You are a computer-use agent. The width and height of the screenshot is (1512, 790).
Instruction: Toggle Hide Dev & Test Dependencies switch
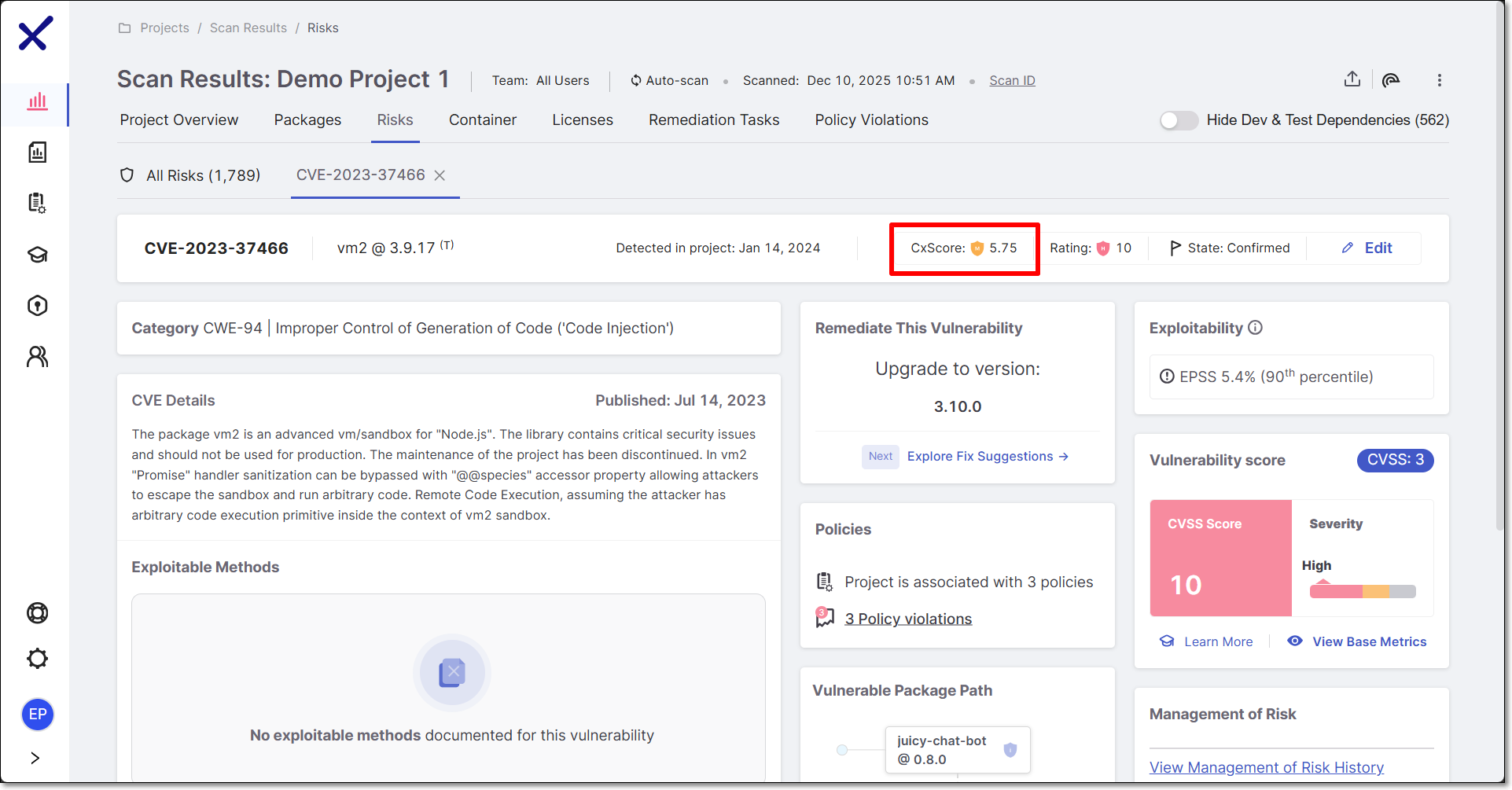coord(1179,120)
